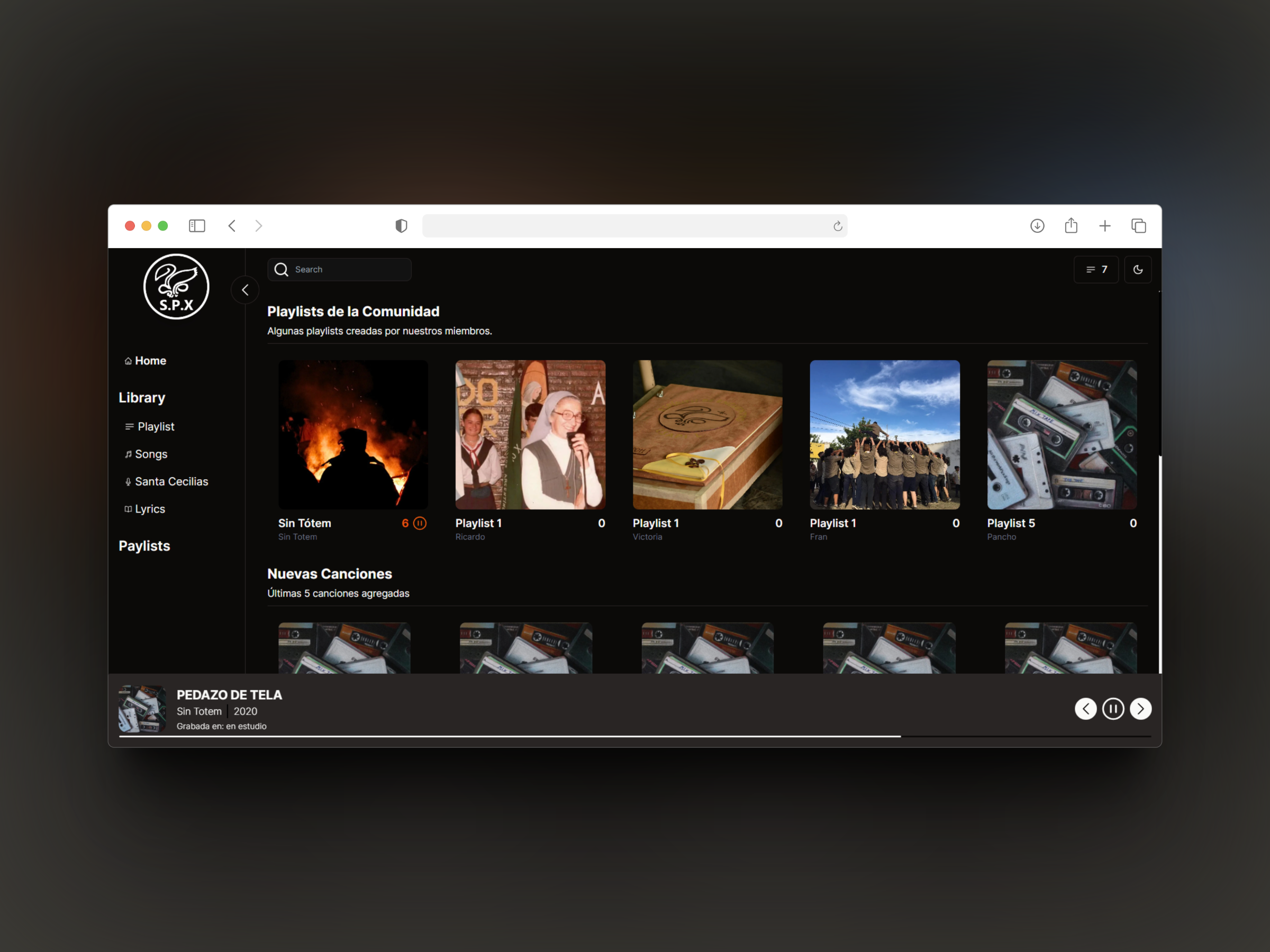The image size is (1270, 952).
Task: Click the 'Fran' author text
Action: tap(818, 536)
